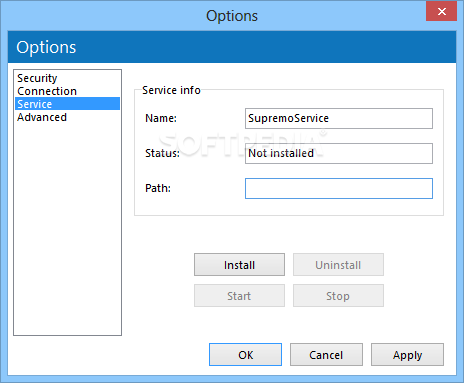Click the Status field showing Not installed
This screenshot has width=464, height=383.
pos(339,153)
